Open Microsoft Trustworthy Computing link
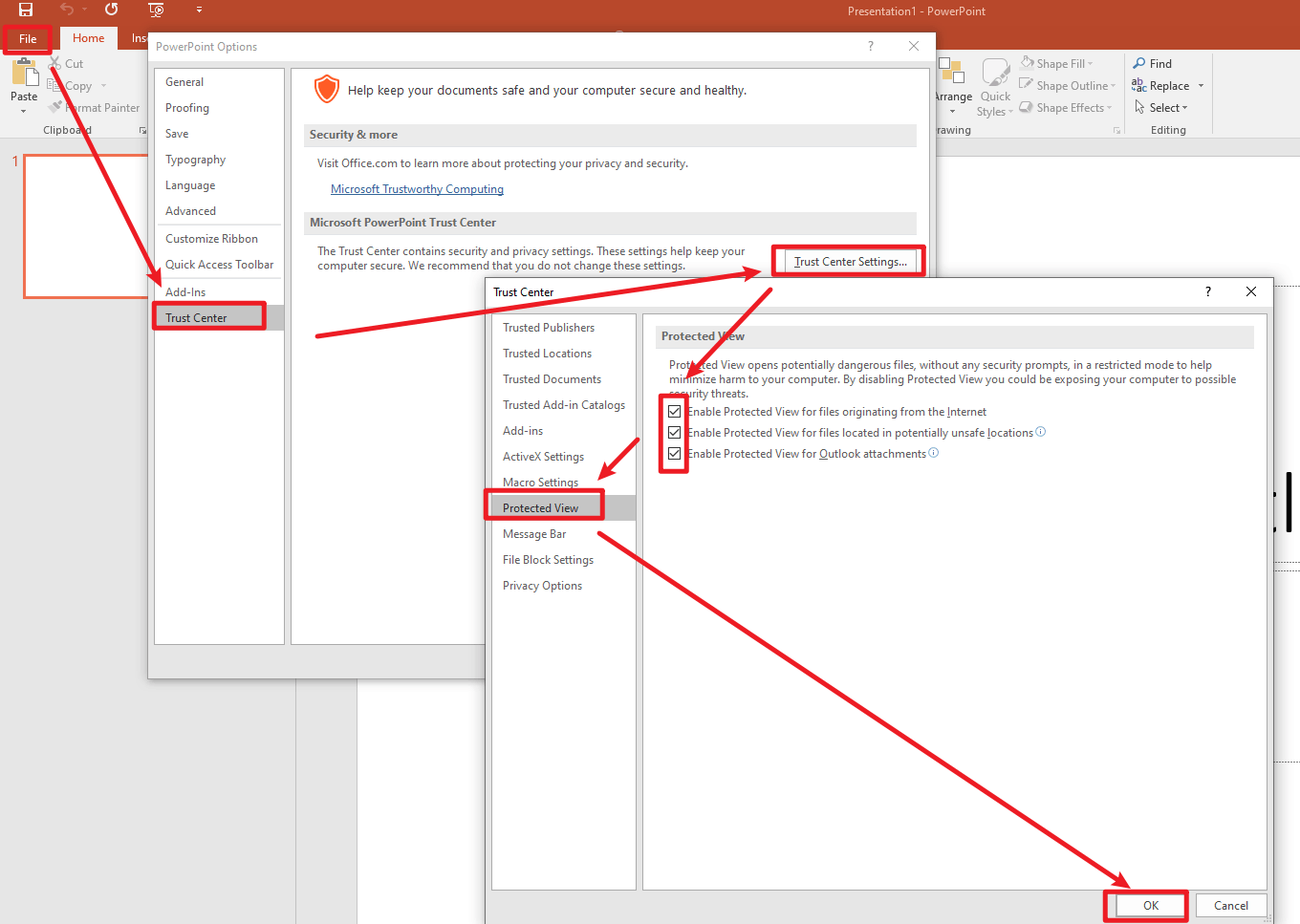The width and height of the screenshot is (1300, 924). 417,189
